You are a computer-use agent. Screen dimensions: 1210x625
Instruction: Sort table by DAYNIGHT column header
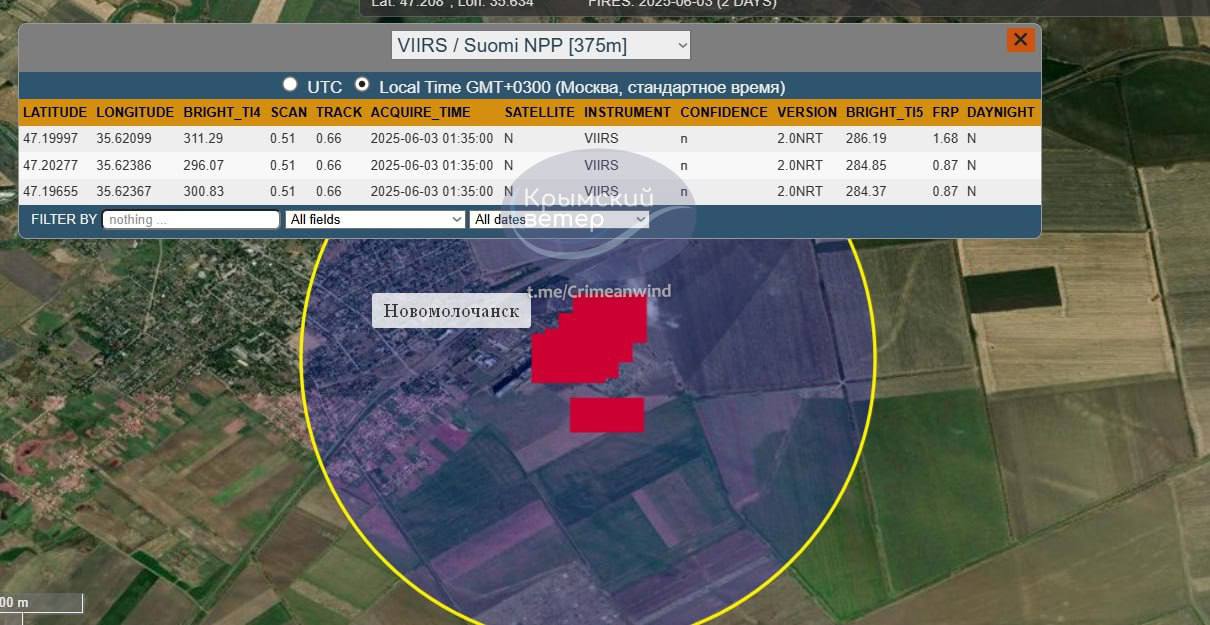[1000, 112]
